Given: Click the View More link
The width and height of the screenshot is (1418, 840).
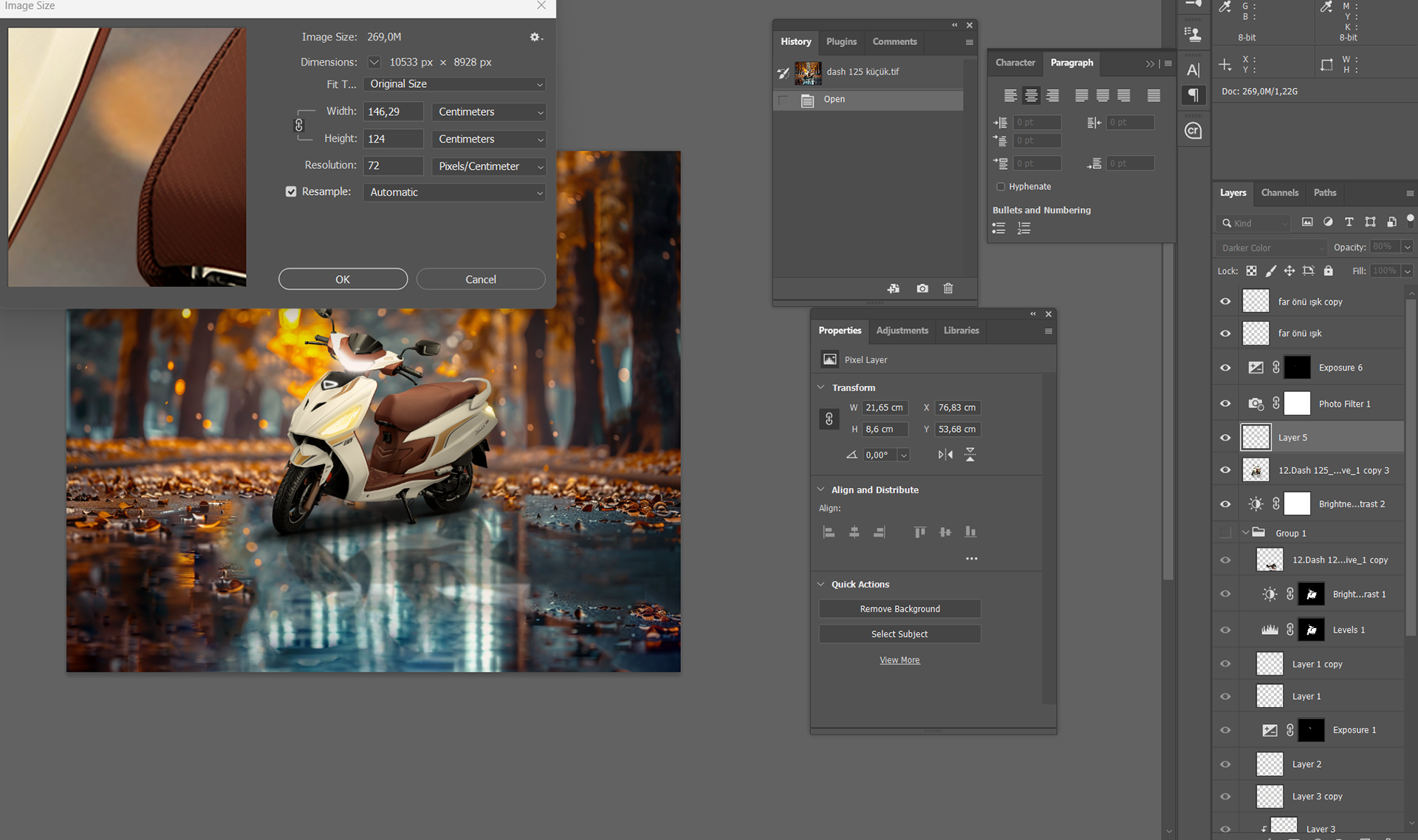Looking at the screenshot, I should tap(900, 661).
